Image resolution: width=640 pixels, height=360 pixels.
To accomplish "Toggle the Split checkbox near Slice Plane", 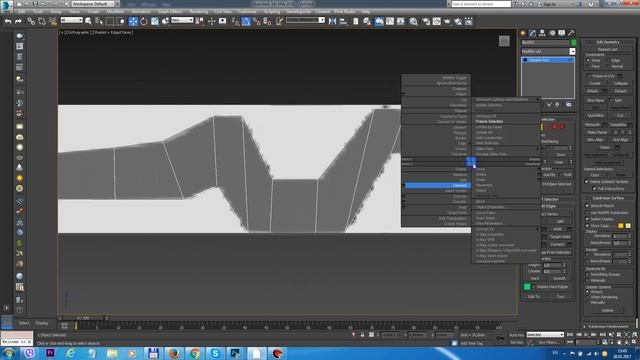I will (611, 100).
